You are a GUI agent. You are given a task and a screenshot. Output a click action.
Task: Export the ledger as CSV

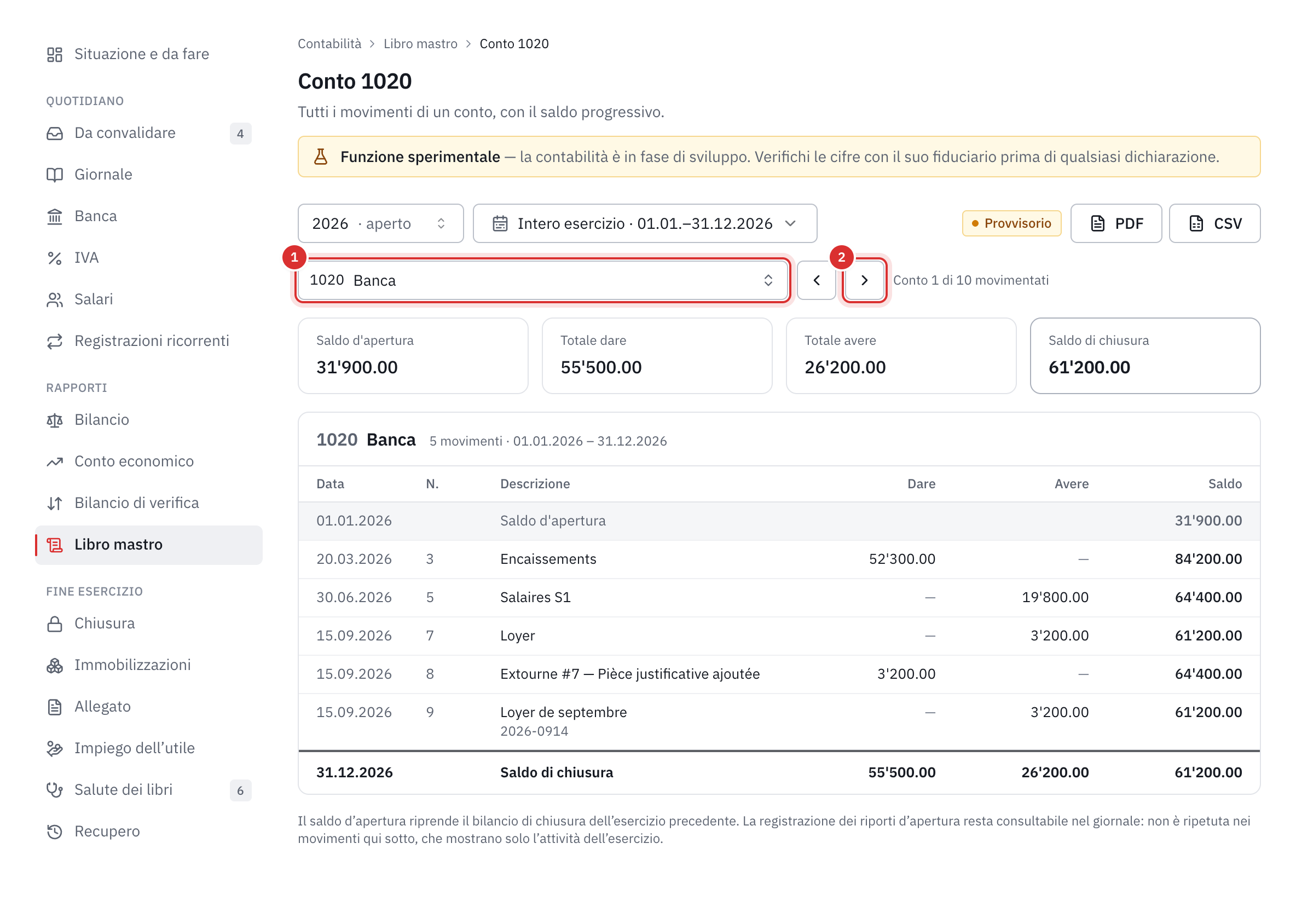pos(1214,223)
